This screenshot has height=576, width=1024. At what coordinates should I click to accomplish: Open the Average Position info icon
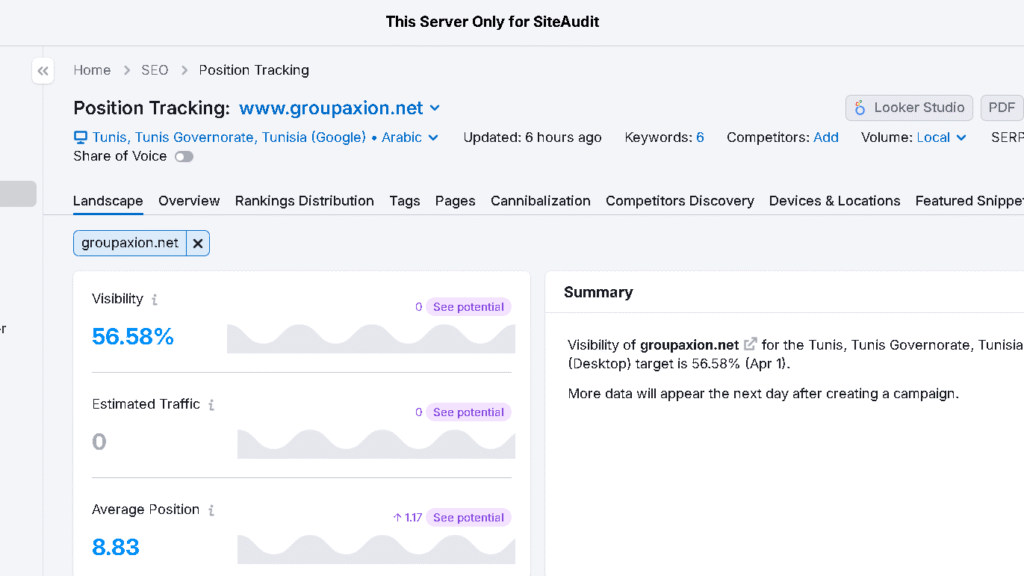click(x=210, y=510)
